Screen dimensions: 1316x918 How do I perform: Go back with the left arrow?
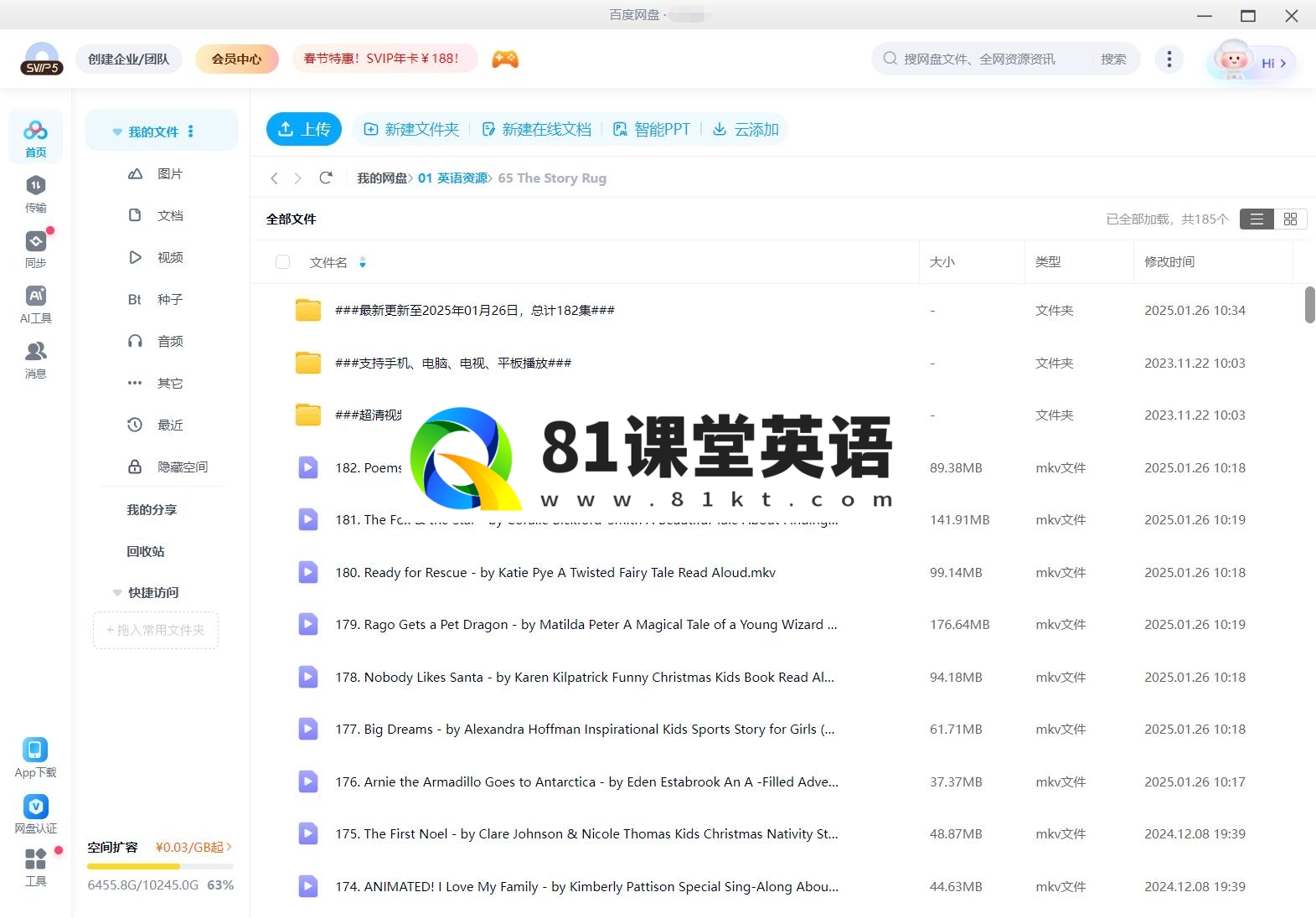pyautogui.click(x=274, y=178)
